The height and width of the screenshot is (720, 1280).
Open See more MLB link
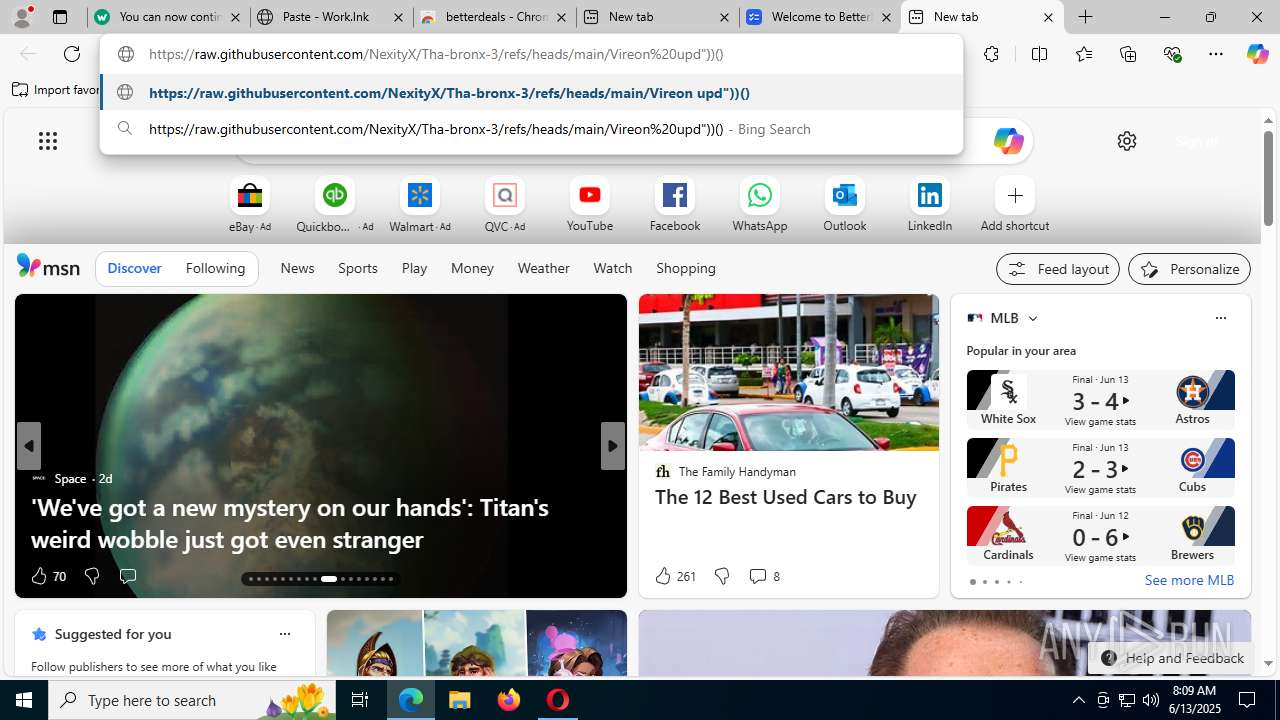click(1189, 580)
